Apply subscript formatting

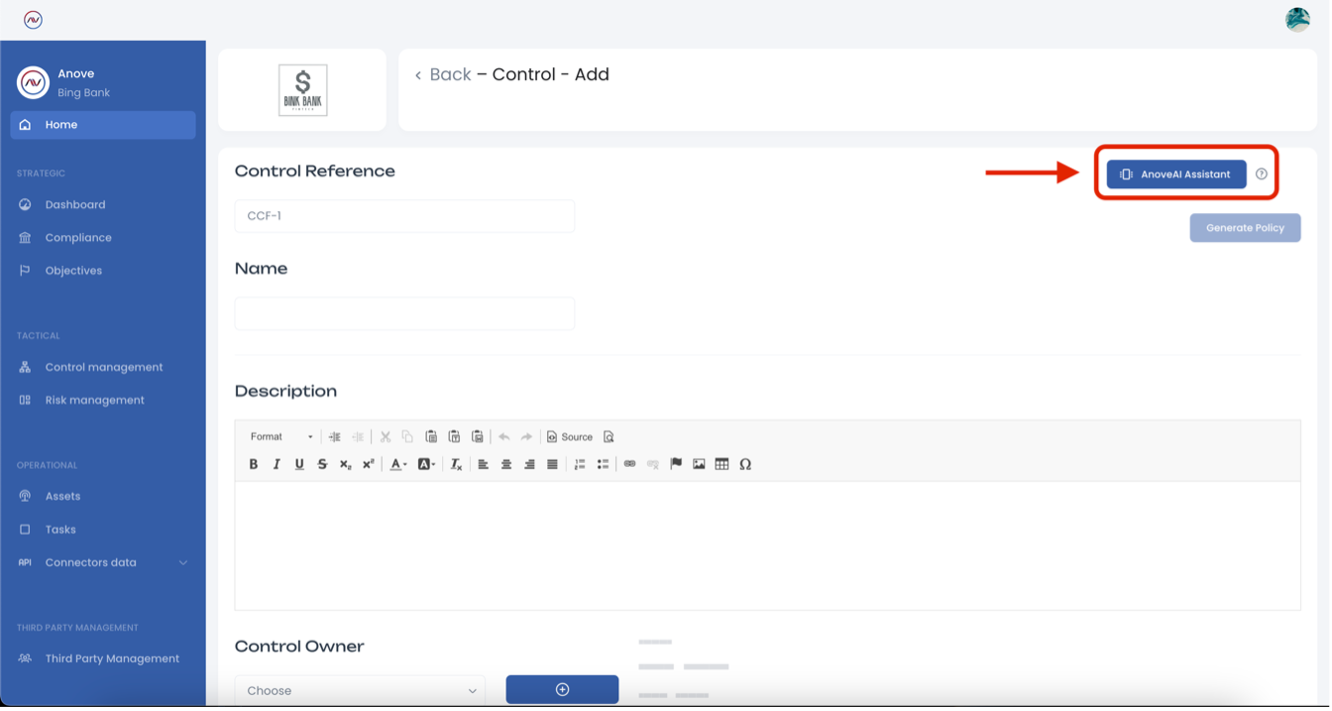click(345, 464)
